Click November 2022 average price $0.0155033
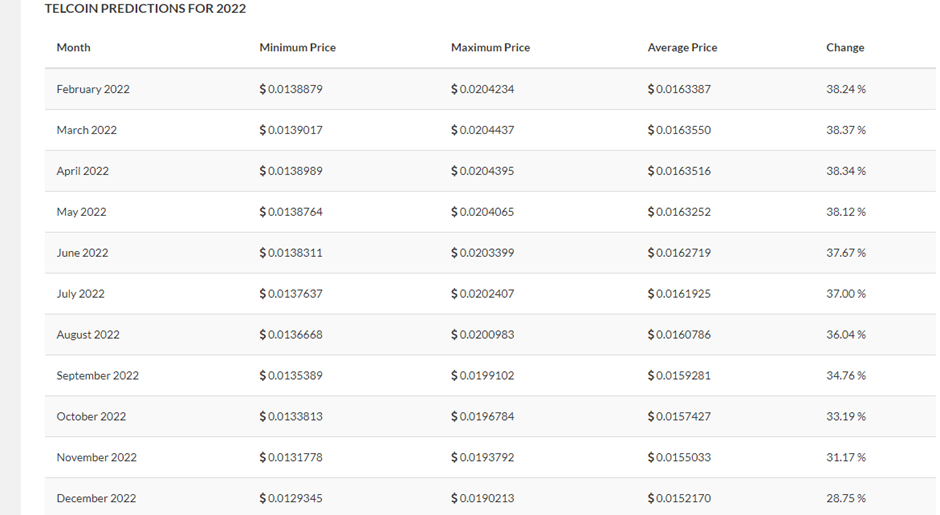The width and height of the screenshot is (940, 515). point(679,457)
